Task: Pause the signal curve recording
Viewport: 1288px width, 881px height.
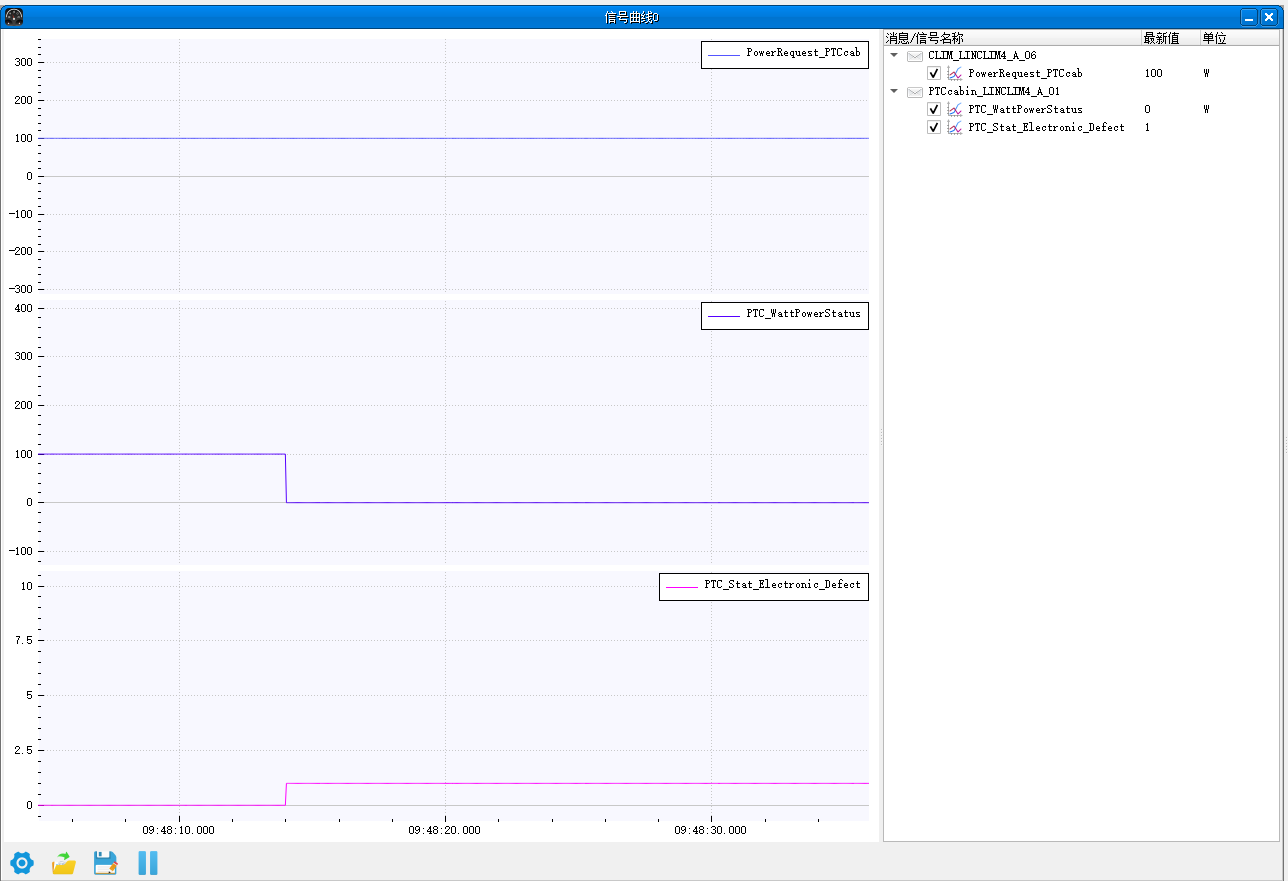Action: 148,863
